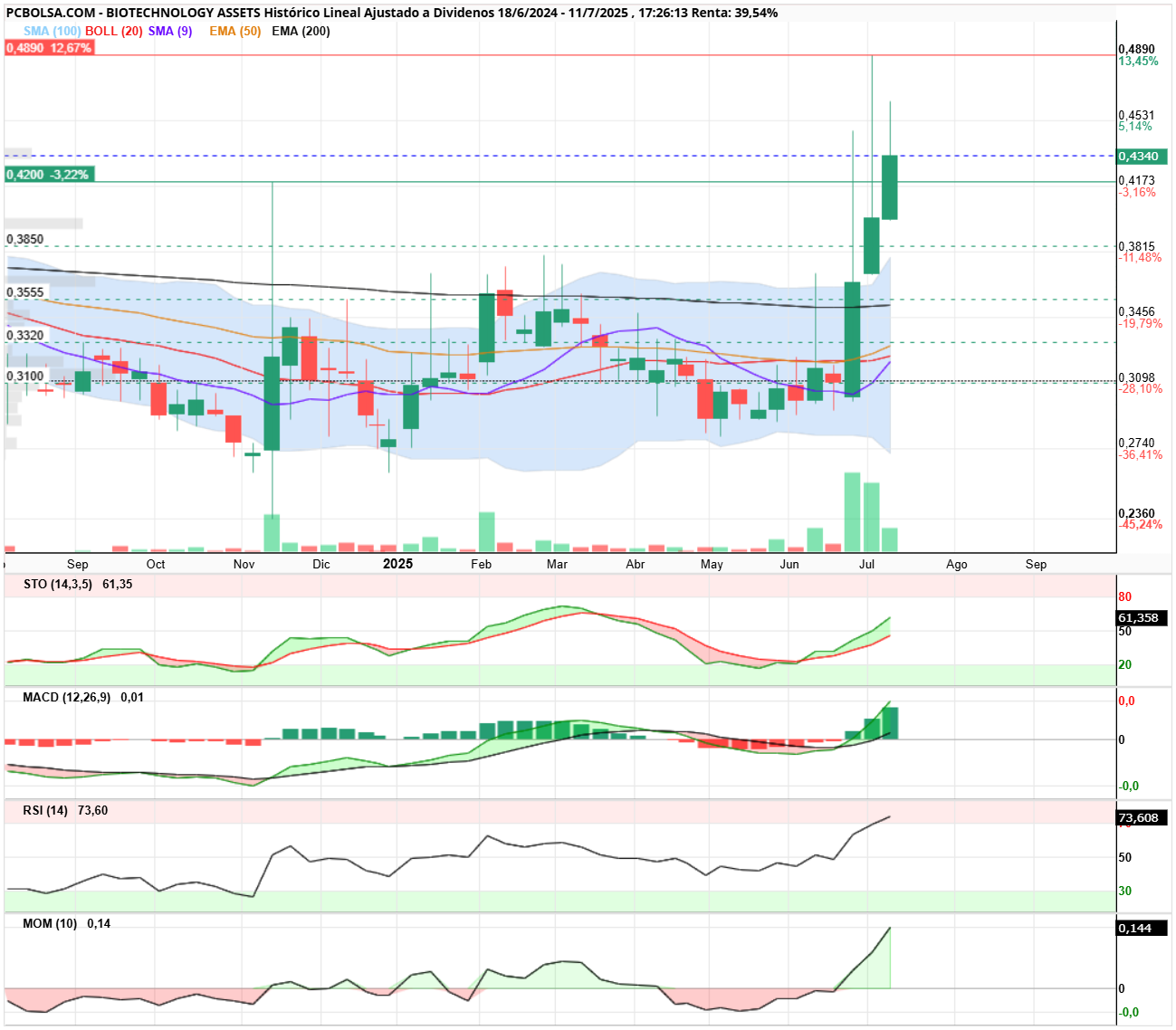Click the STO (14,3,5) indicator title
This screenshot has width=1176, height=1030.
(58, 584)
